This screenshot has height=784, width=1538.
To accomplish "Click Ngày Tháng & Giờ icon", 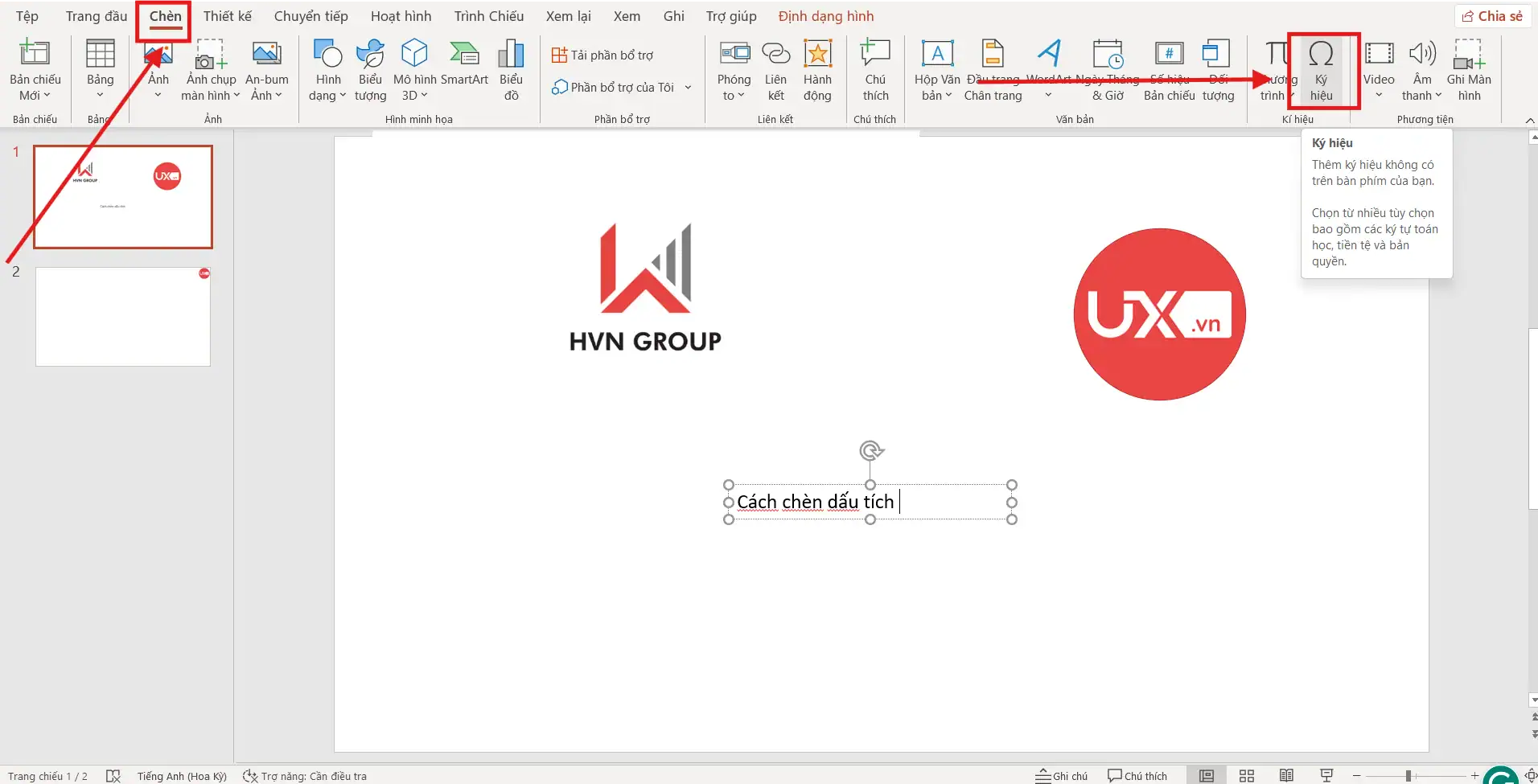I will coord(1108,54).
